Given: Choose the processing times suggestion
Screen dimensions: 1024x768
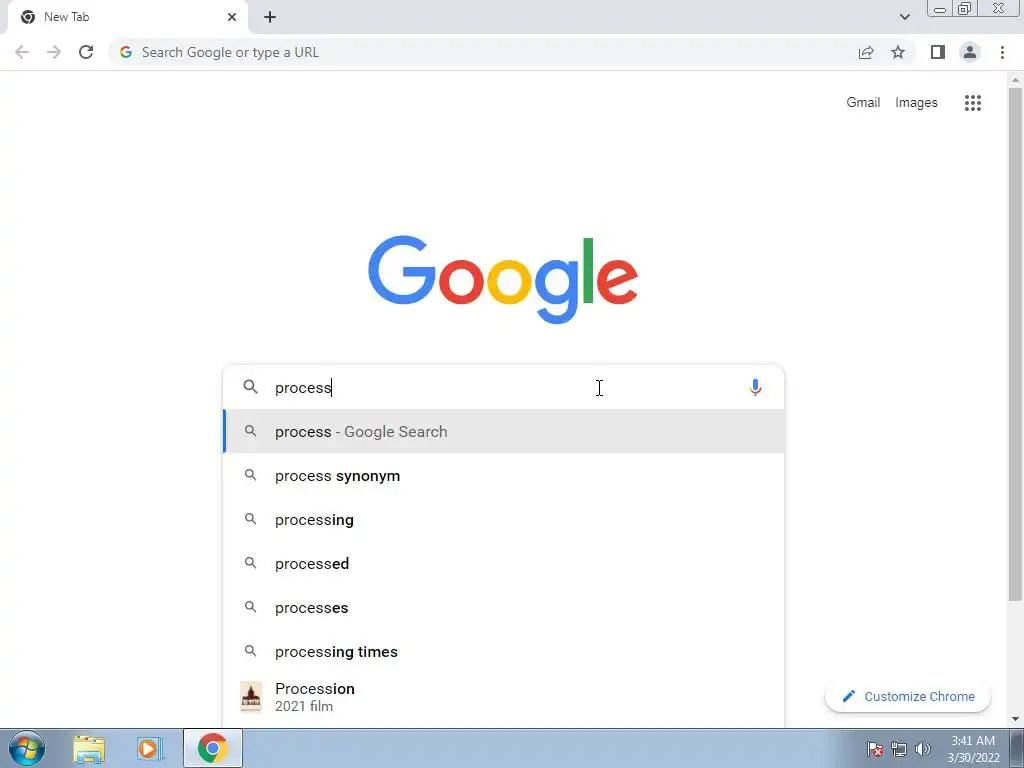Looking at the screenshot, I should [503, 651].
